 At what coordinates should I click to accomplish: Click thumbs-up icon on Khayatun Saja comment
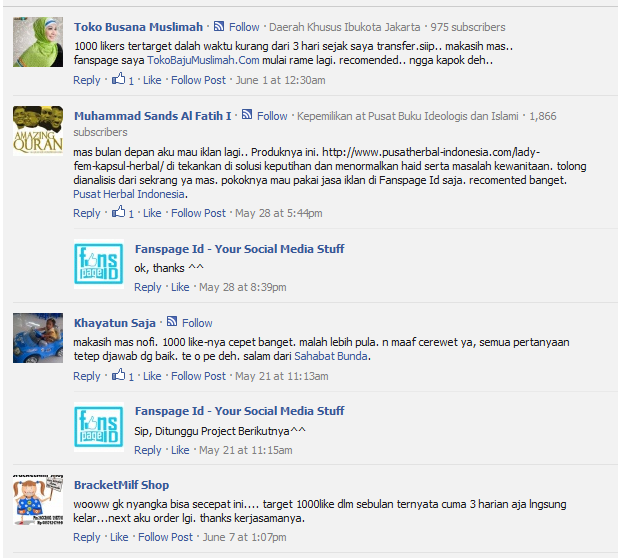tap(118, 375)
